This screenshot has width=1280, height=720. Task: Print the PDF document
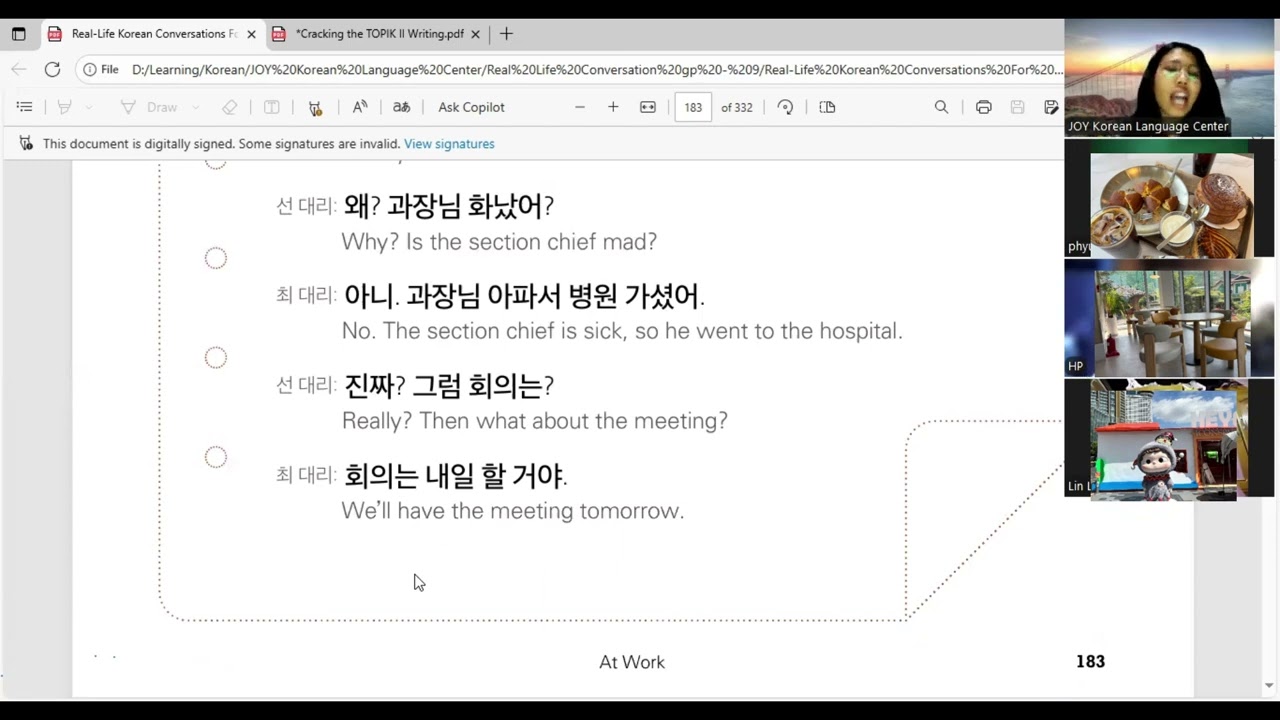[x=984, y=107]
